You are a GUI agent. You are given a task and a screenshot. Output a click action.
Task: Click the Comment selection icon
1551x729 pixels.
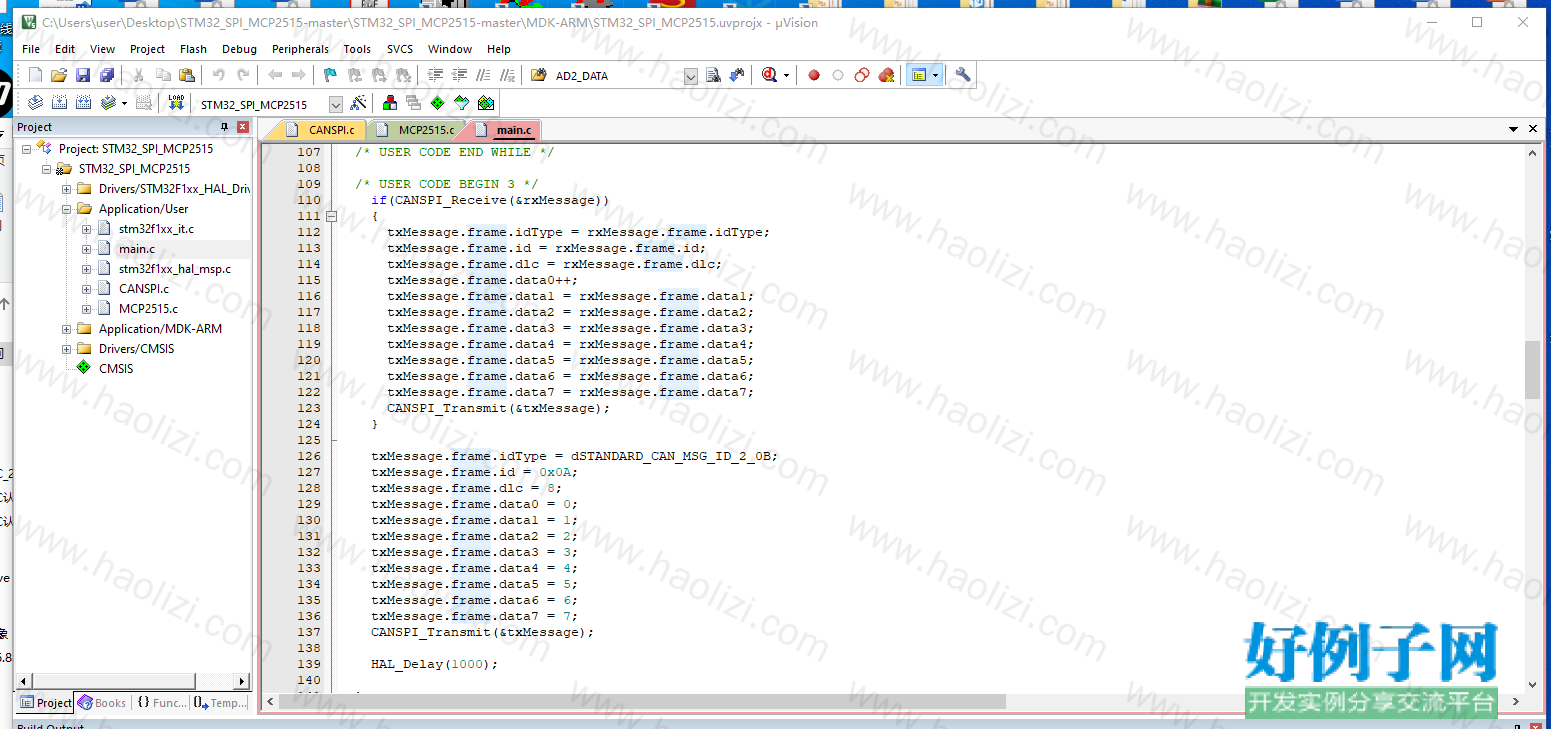483,75
